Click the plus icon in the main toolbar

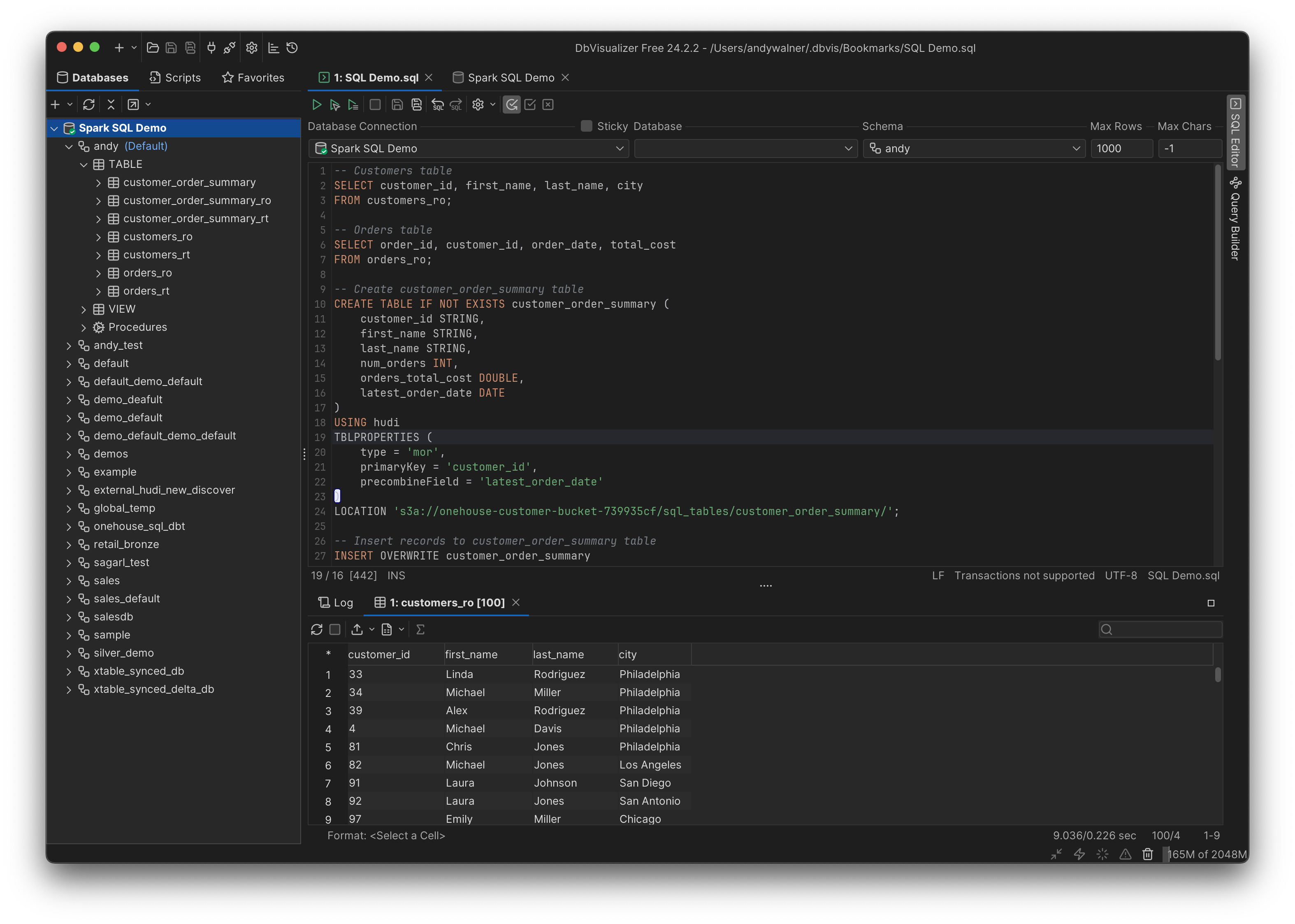pyautogui.click(x=119, y=48)
